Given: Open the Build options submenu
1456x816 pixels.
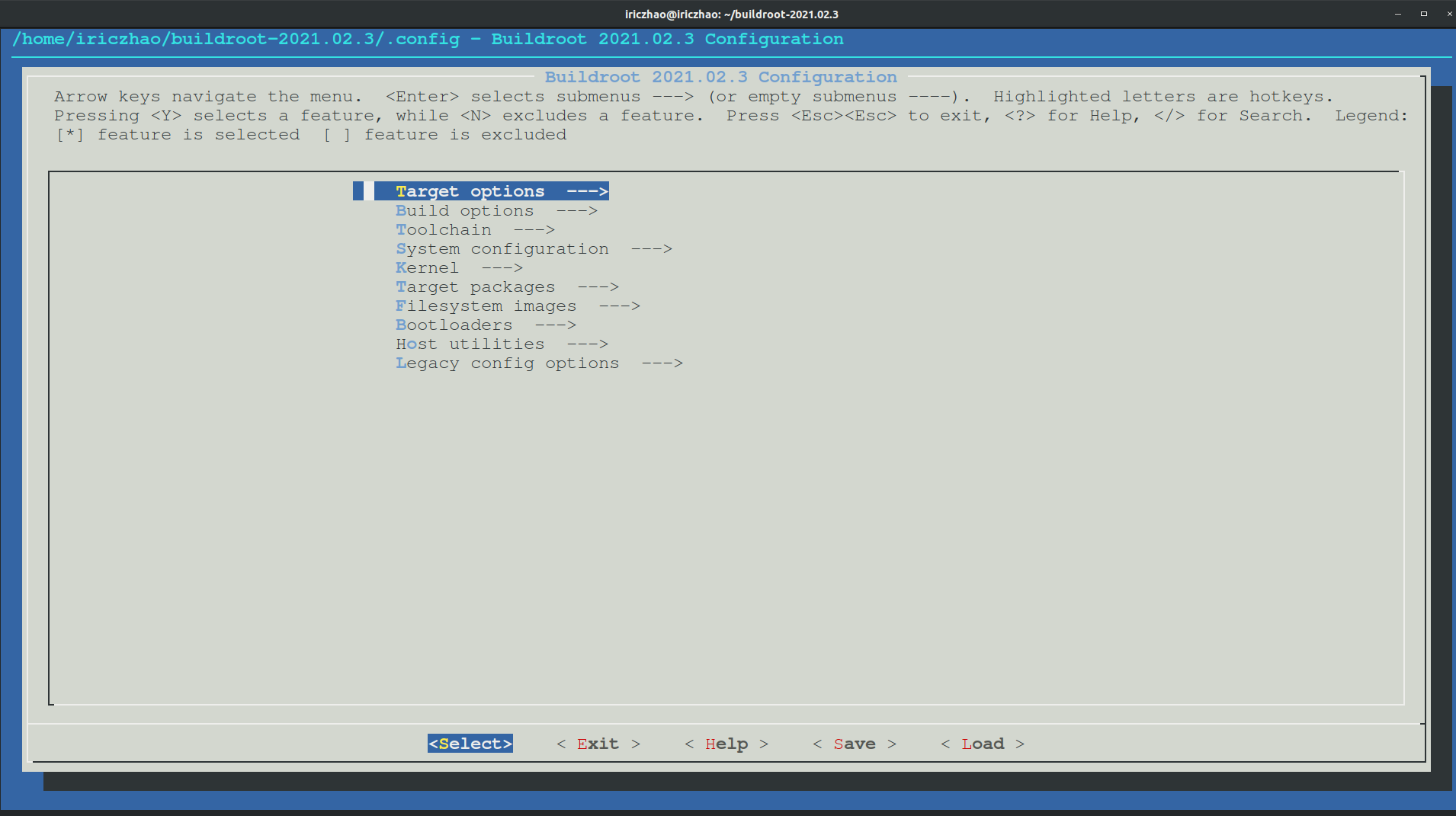Looking at the screenshot, I should tap(496, 211).
